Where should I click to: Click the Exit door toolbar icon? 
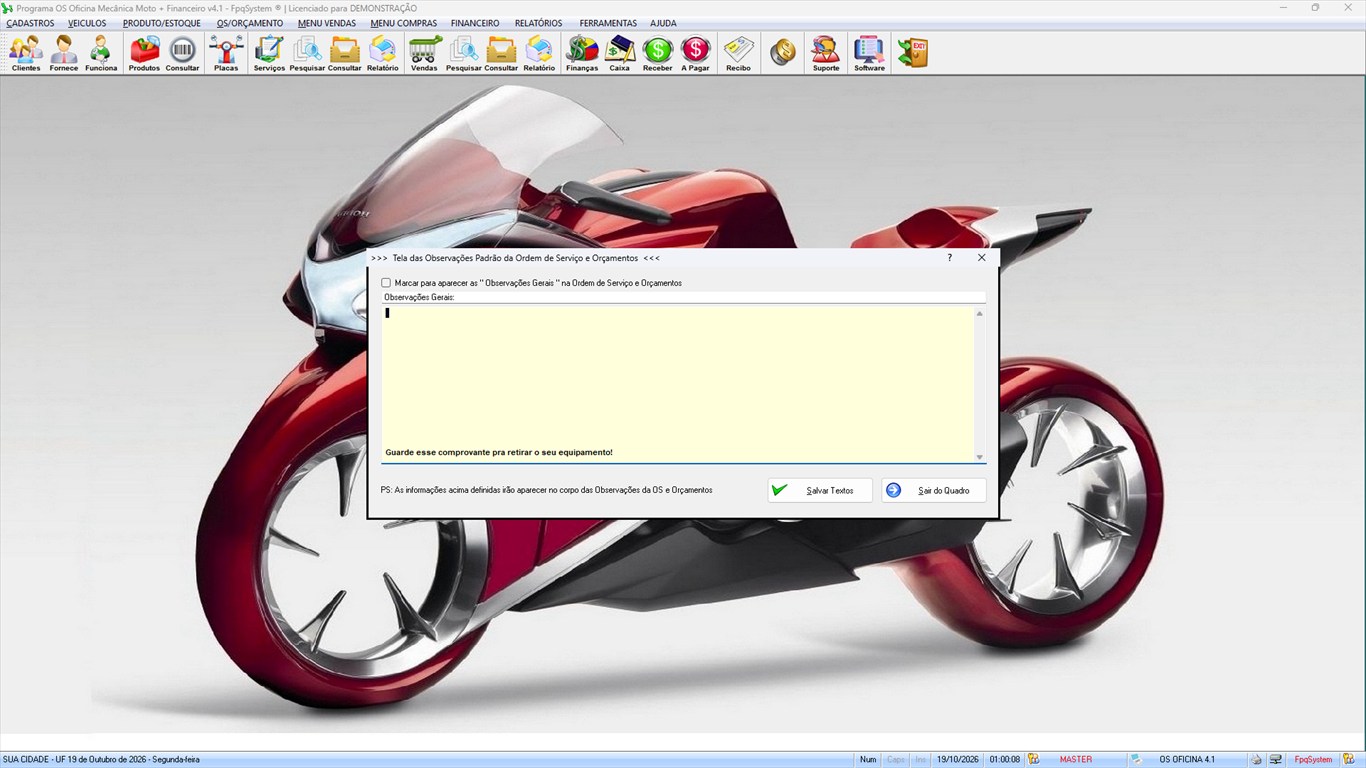coord(912,53)
